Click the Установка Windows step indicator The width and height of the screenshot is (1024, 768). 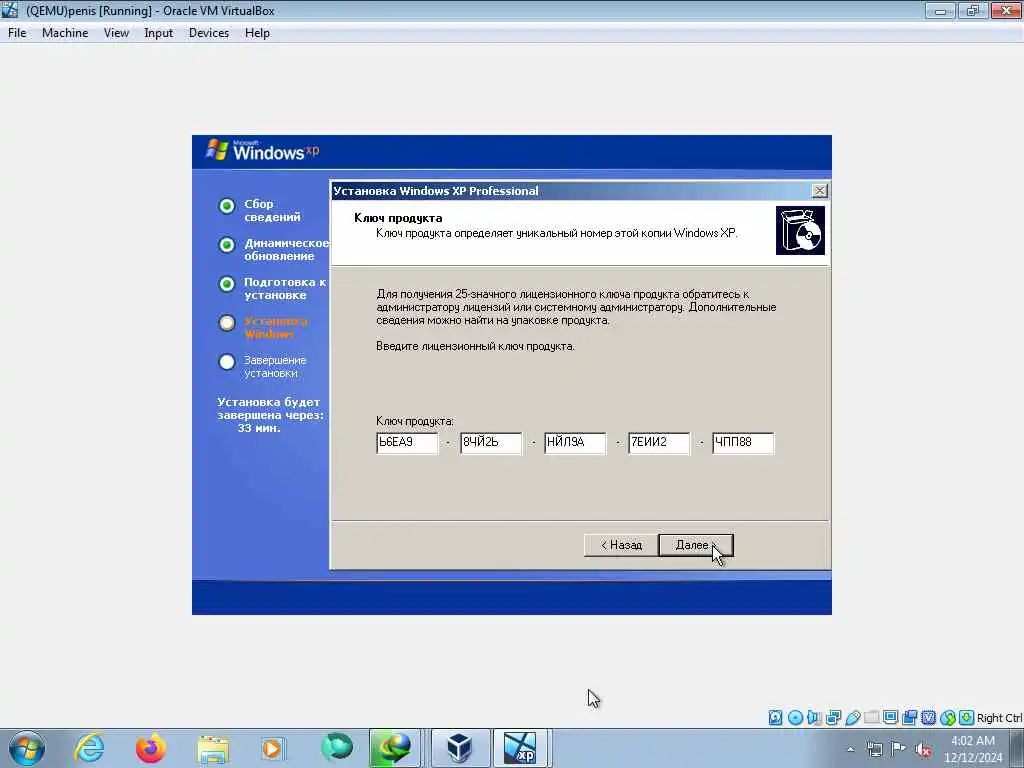(x=227, y=323)
